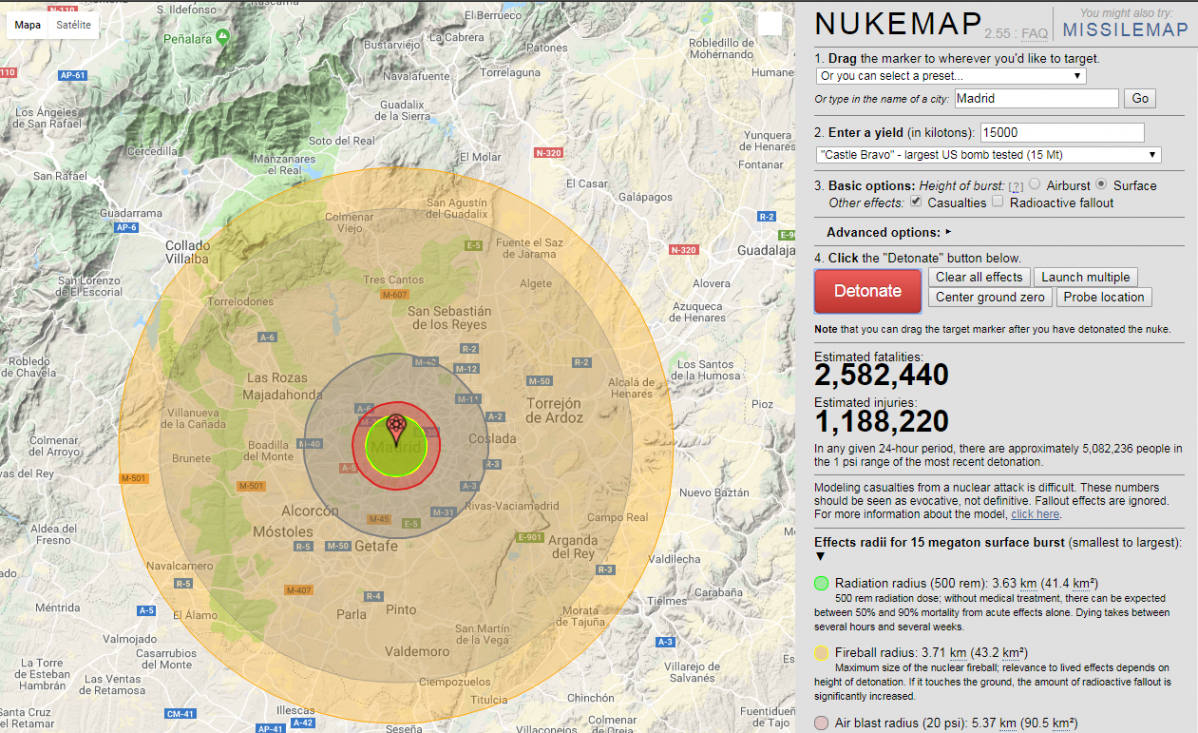Click the M-607 road shield near Tres Cantos
The height and width of the screenshot is (733, 1198).
click(x=394, y=295)
